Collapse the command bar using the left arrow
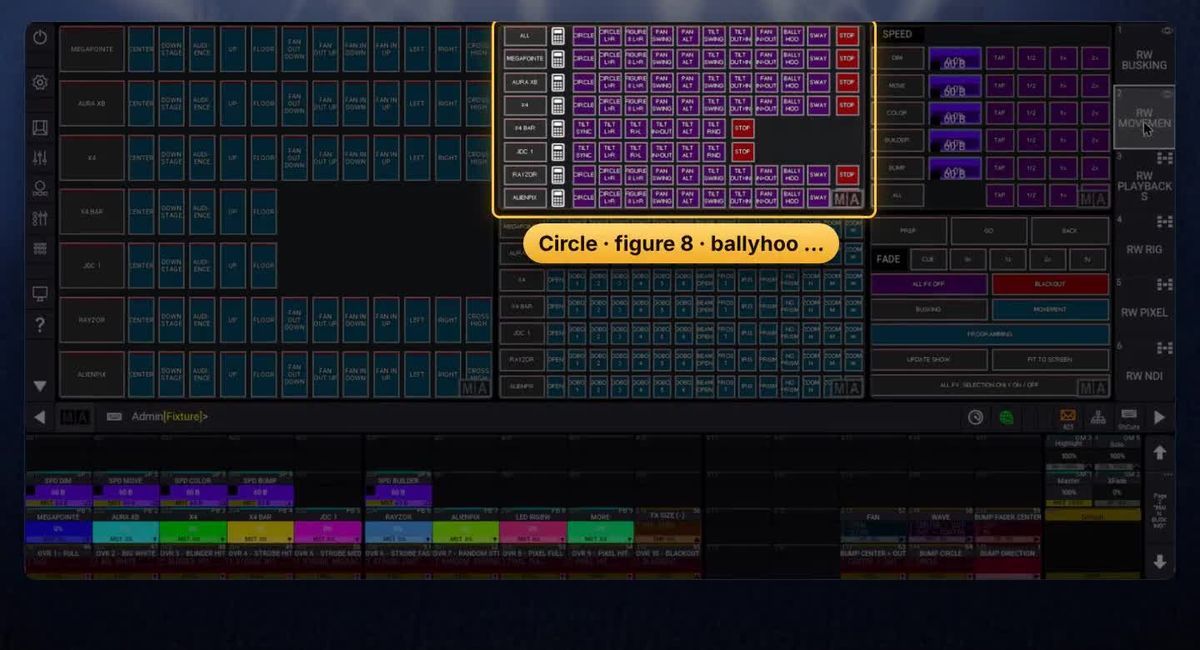 (x=40, y=417)
